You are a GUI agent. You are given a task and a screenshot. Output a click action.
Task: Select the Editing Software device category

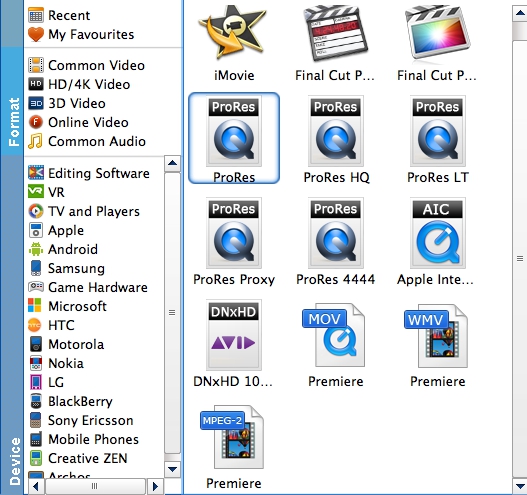click(x=98, y=173)
